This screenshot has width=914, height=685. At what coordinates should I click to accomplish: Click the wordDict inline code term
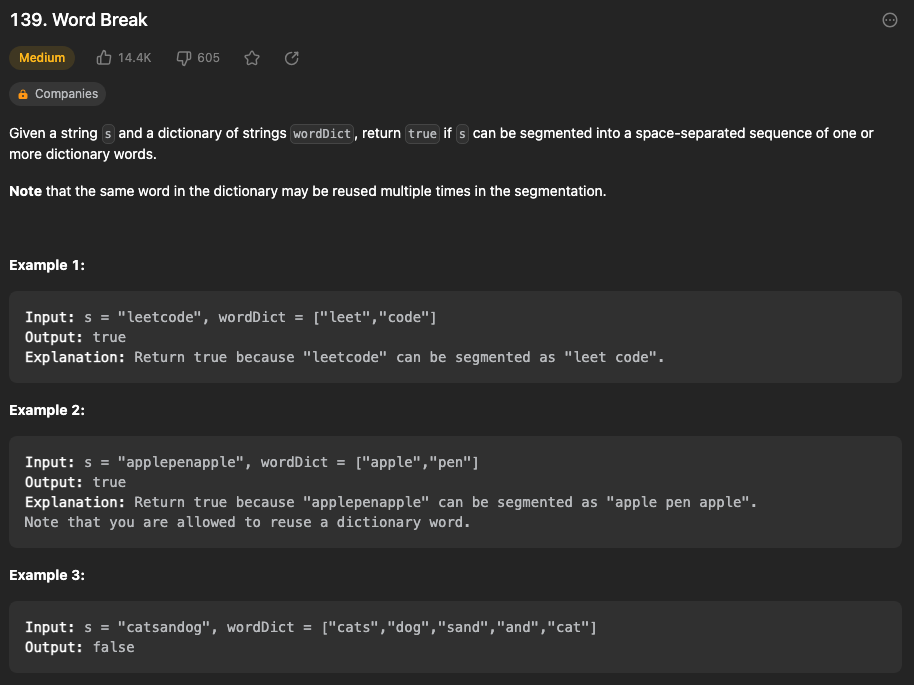(322, 134)
